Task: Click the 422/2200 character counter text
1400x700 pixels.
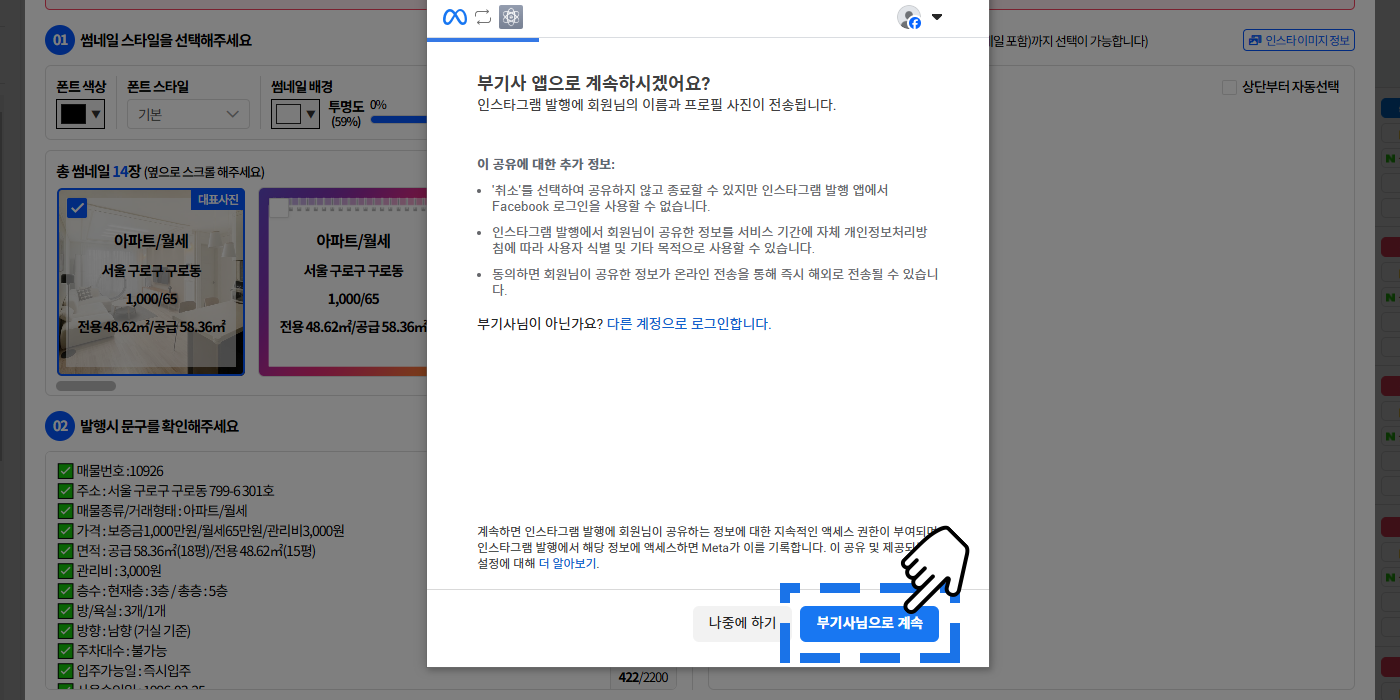Action: pyautogui.click(x=643, y=678)
